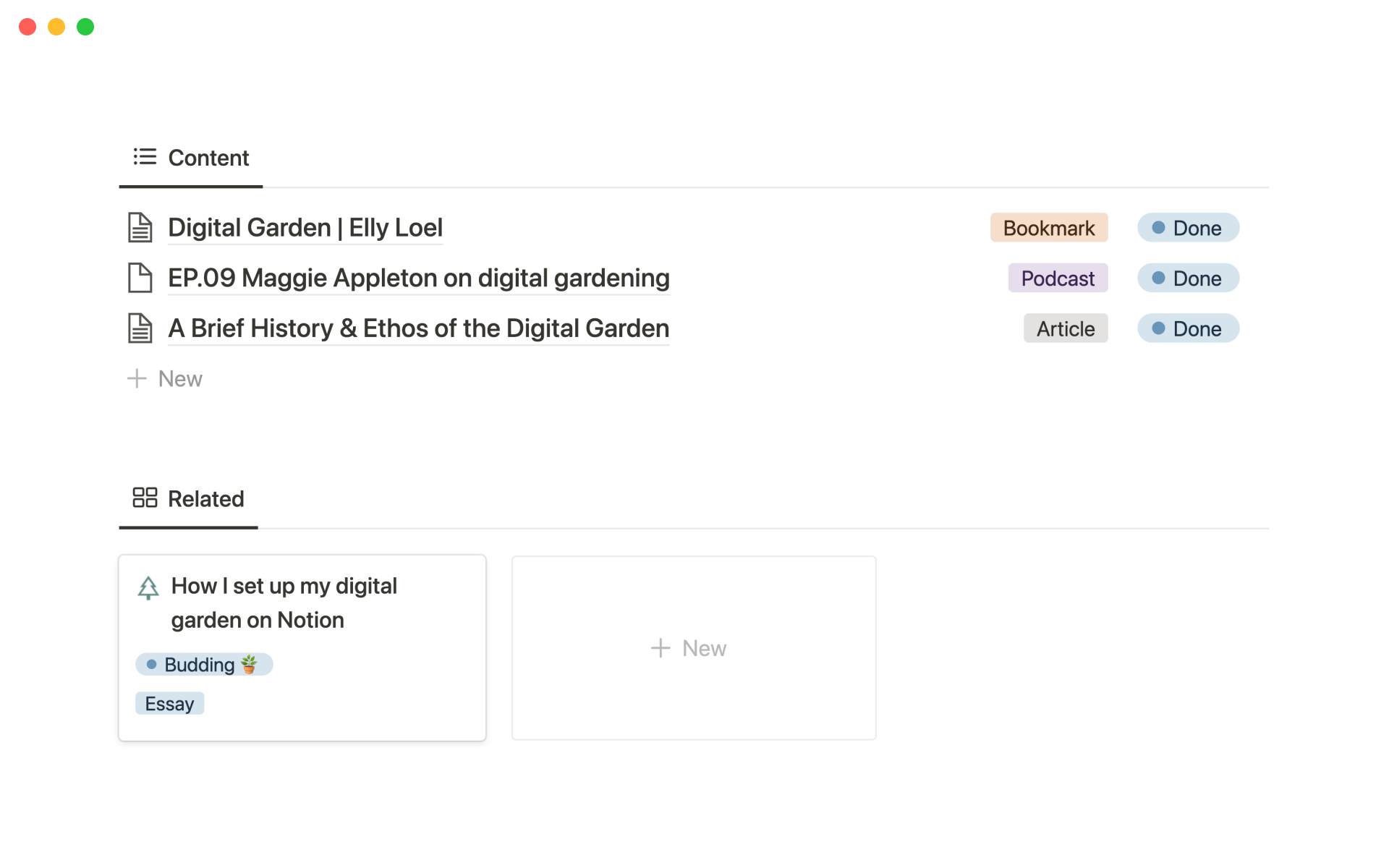Screen dimensions: 1389x868
Task: Select the Related gallery tab
Action: [189, 498]
